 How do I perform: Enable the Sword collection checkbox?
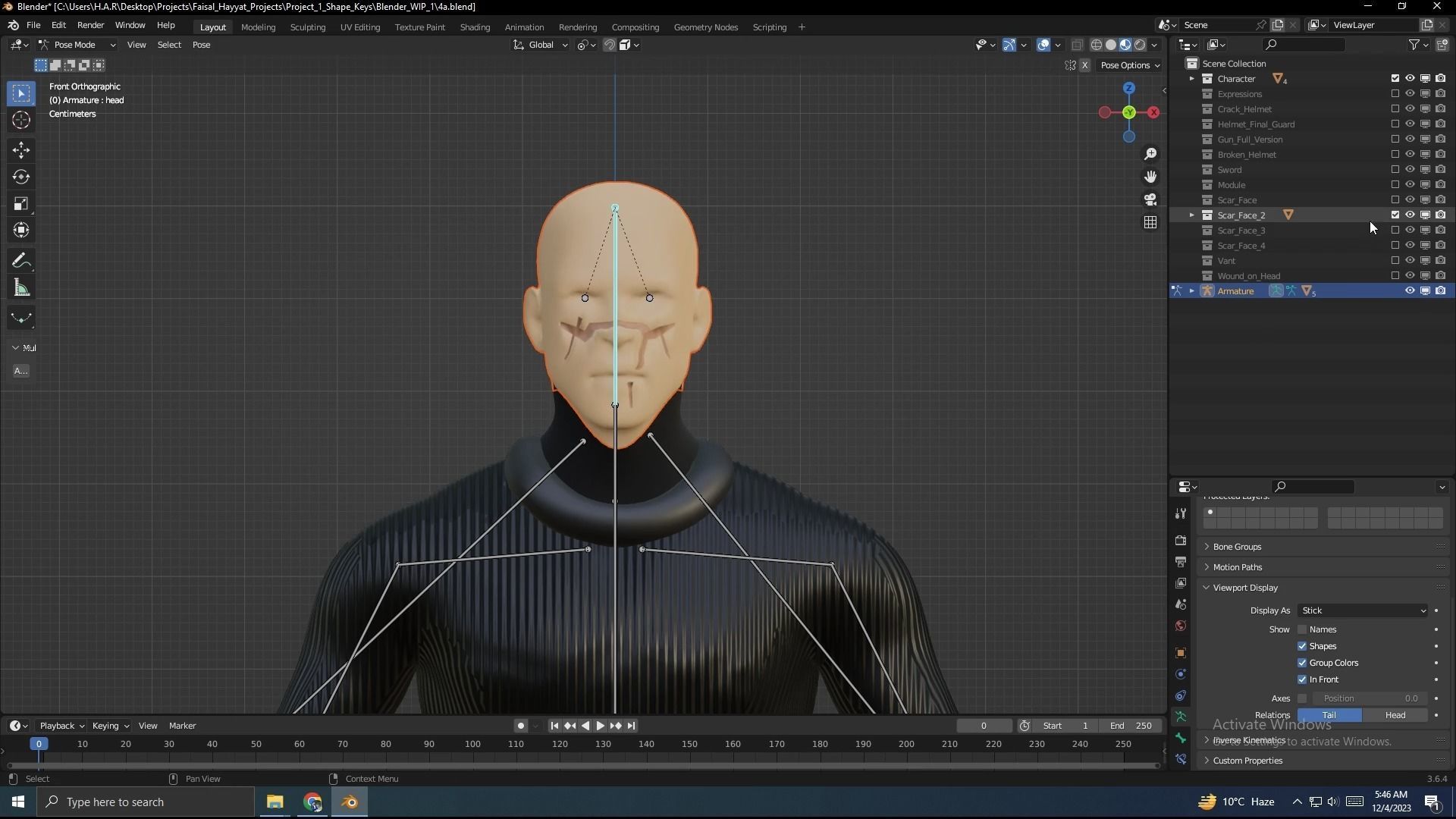(x=1395, y=169)
